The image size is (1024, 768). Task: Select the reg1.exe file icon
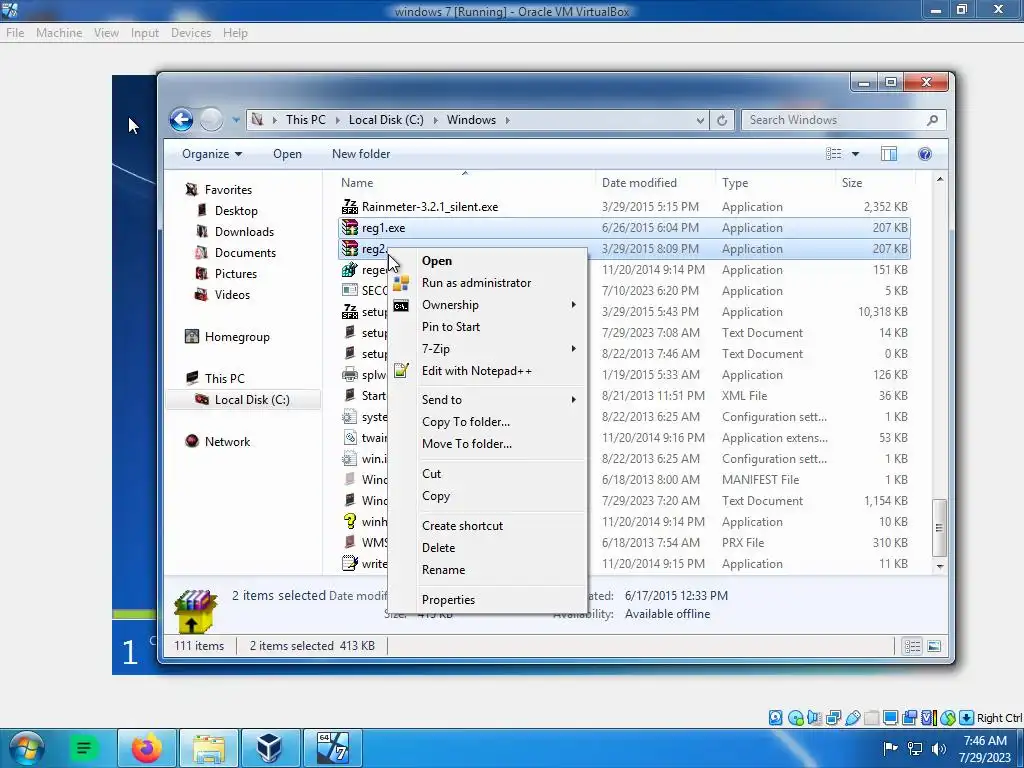(x=350, y=228)
